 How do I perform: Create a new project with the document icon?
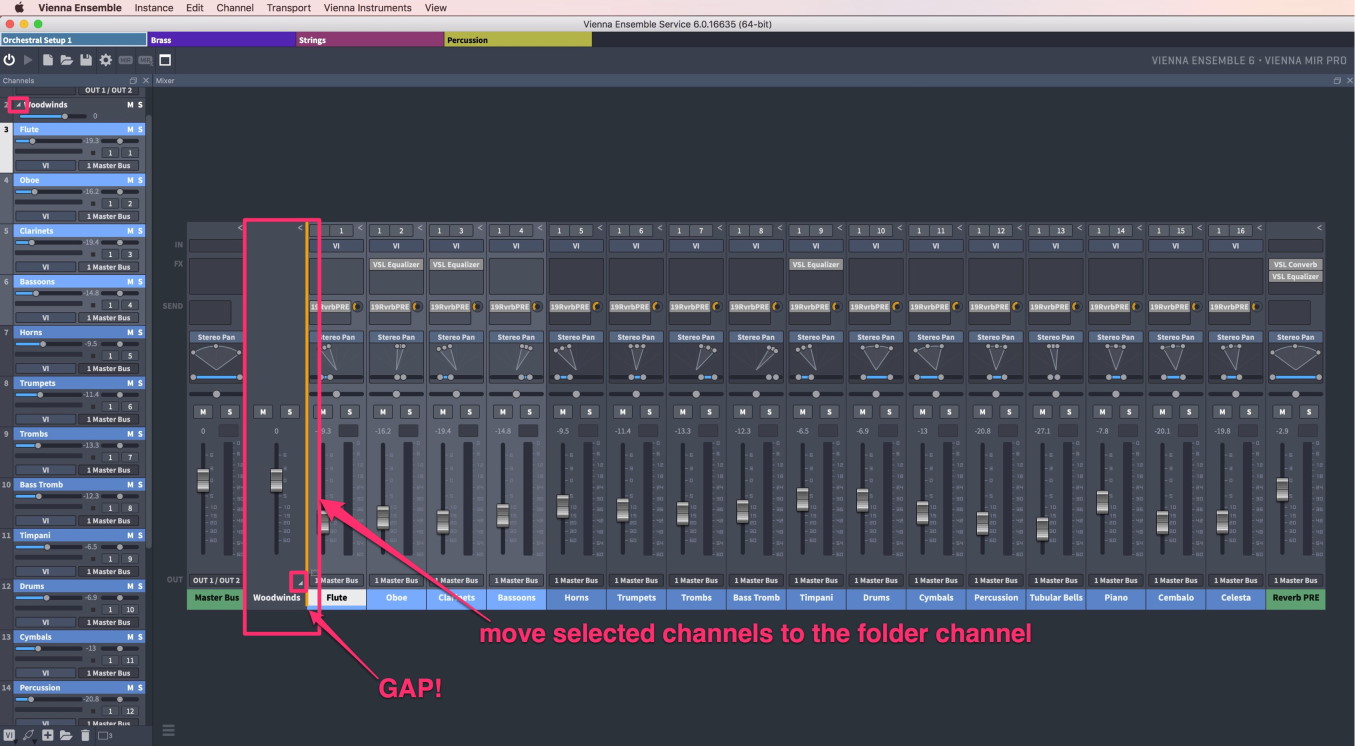pos(47,60)
